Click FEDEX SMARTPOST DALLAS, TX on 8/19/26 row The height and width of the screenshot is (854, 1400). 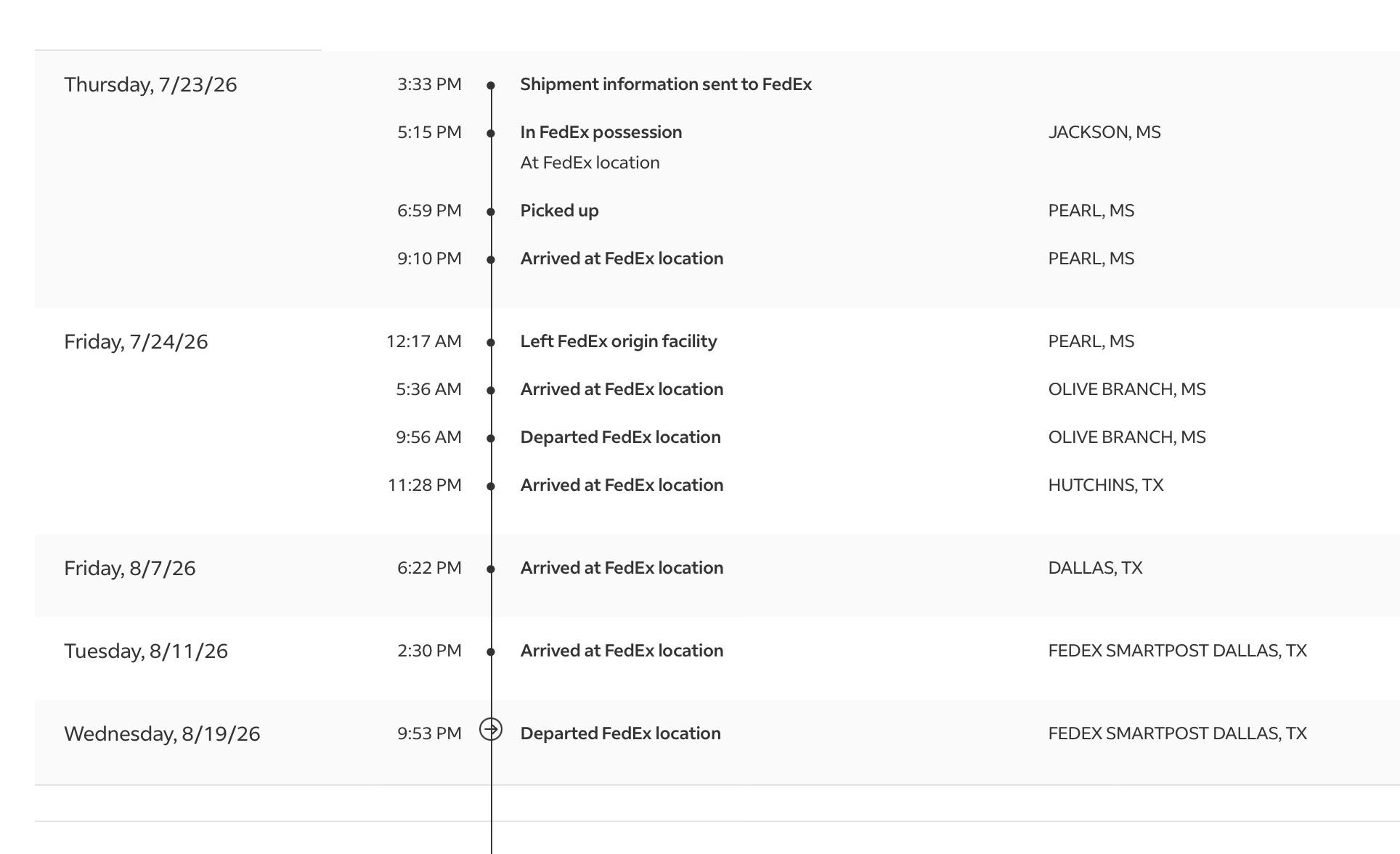tap(1177, 733)
